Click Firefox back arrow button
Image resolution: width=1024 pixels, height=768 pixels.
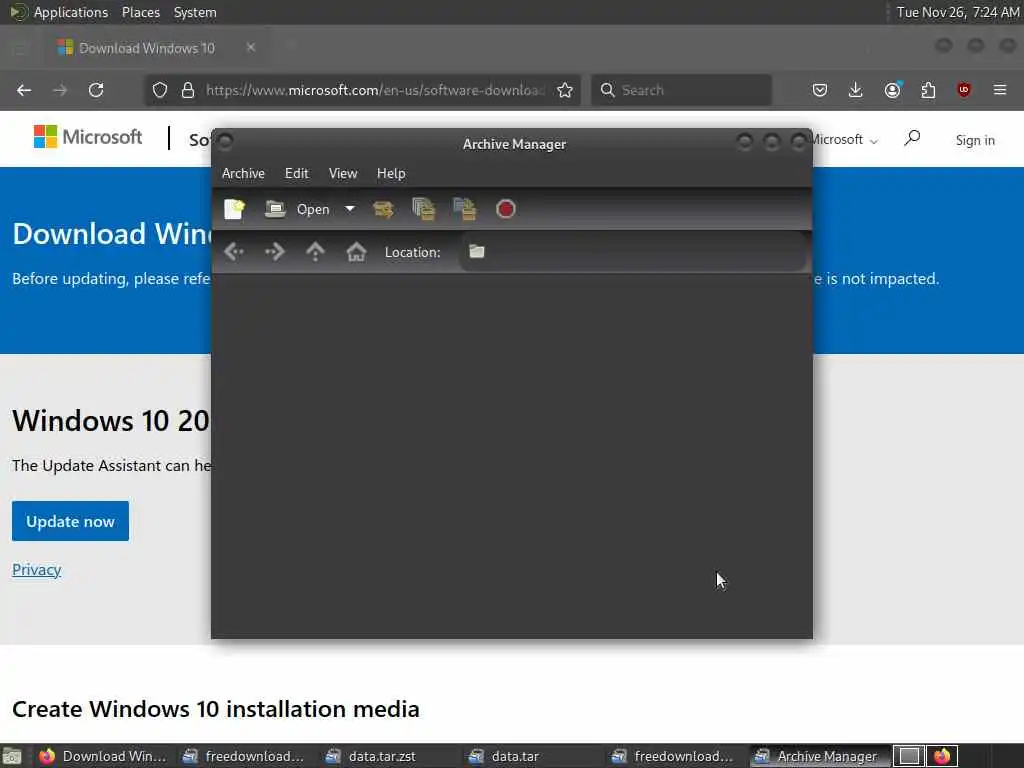24,90
